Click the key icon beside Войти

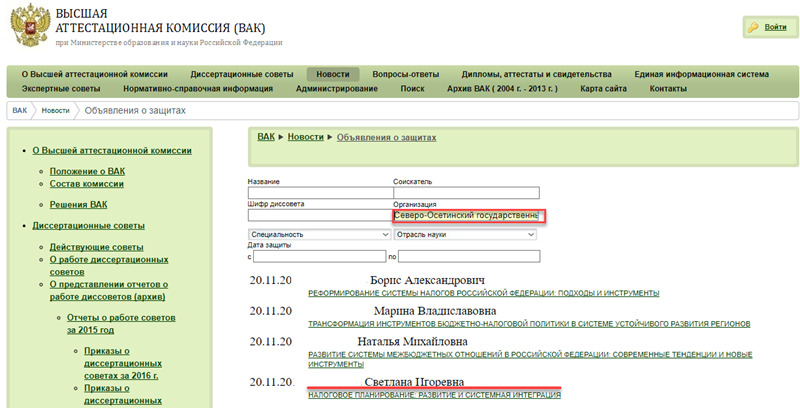[753, 28]
